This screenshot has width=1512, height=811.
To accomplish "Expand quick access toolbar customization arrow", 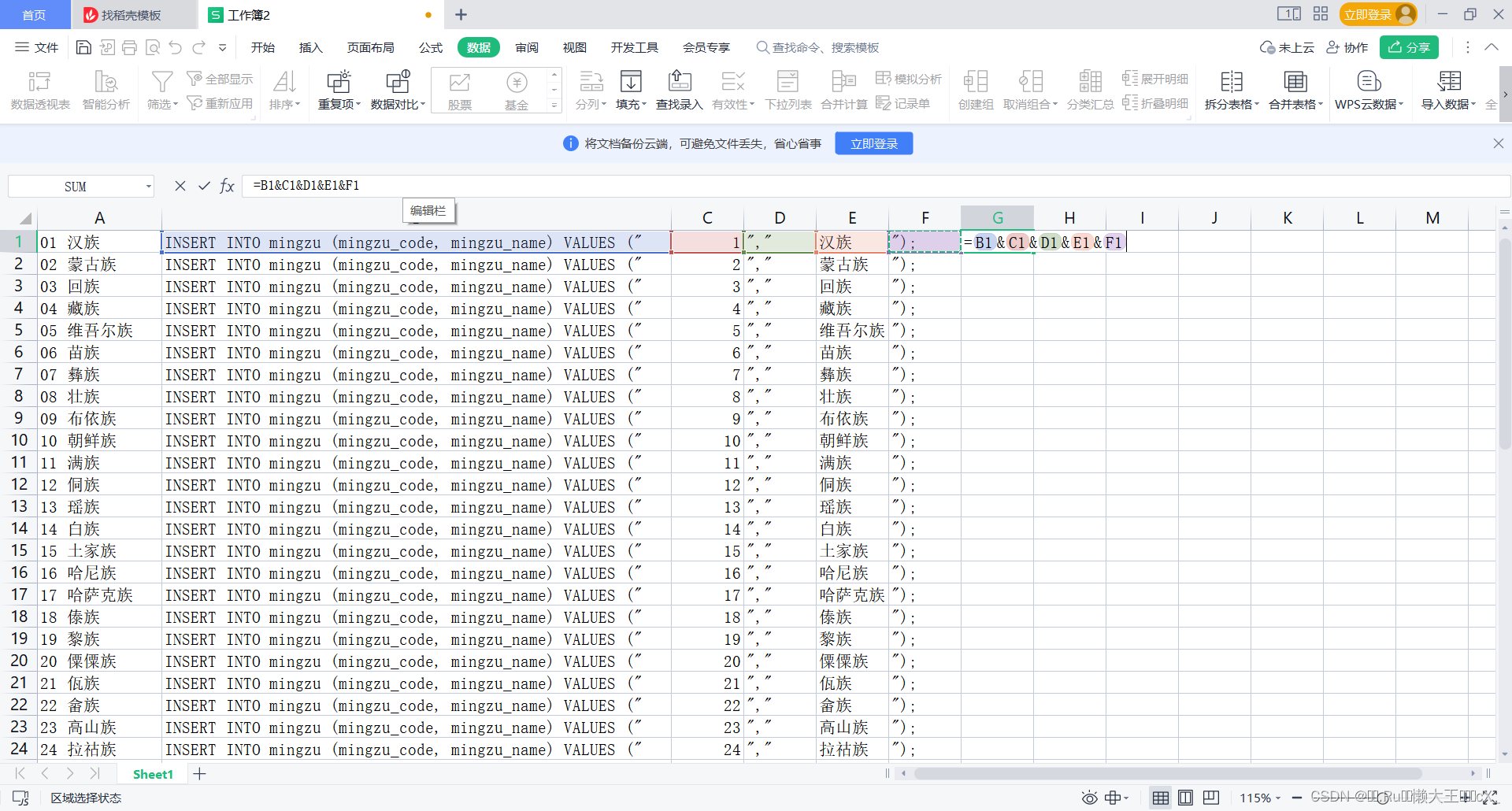I will [223, 48].
